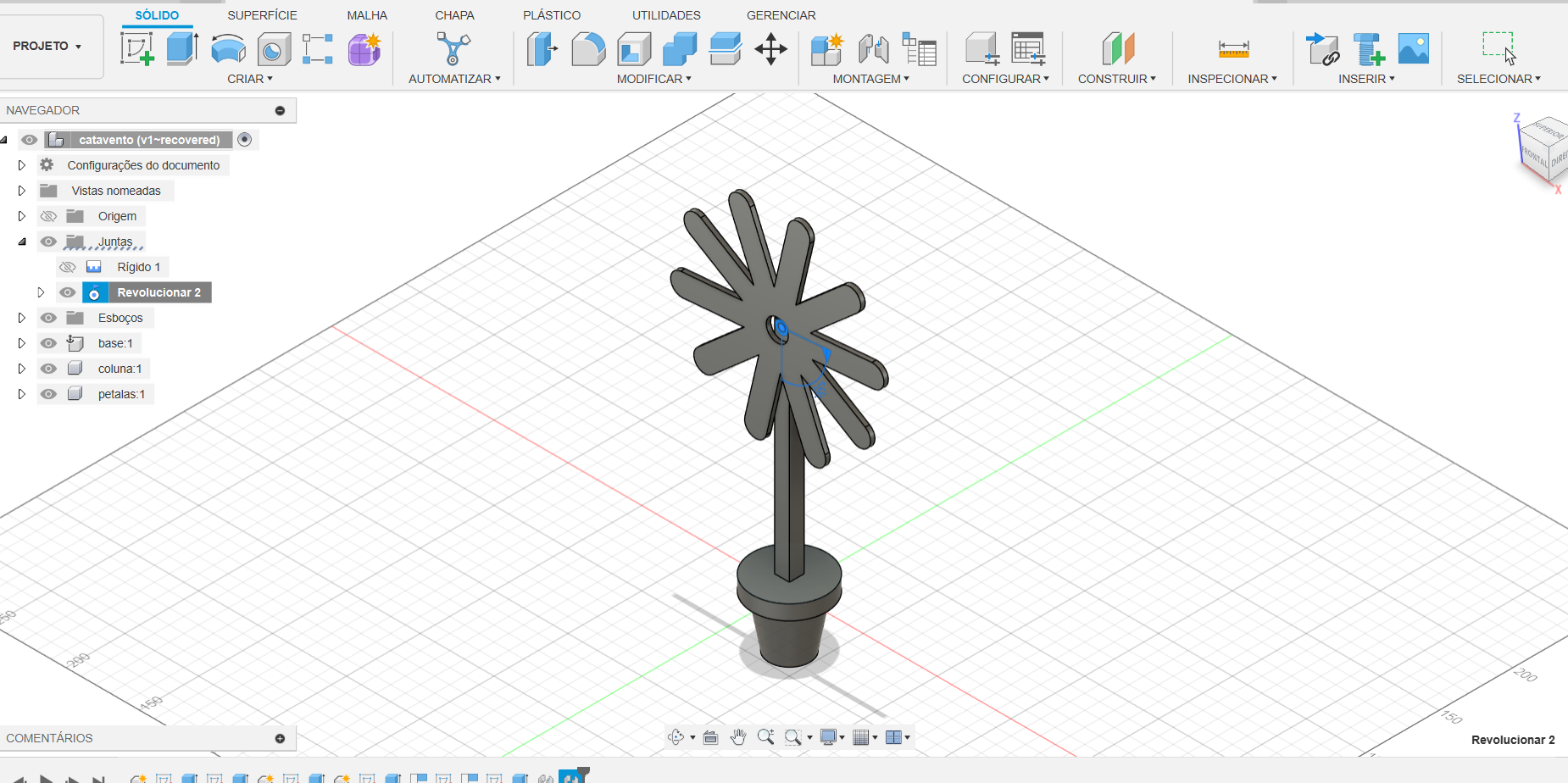Image resolution: width=1568 pixels, height=783 pixels.
Task: Select the Hole tool icon
Action: click(273, 49)
